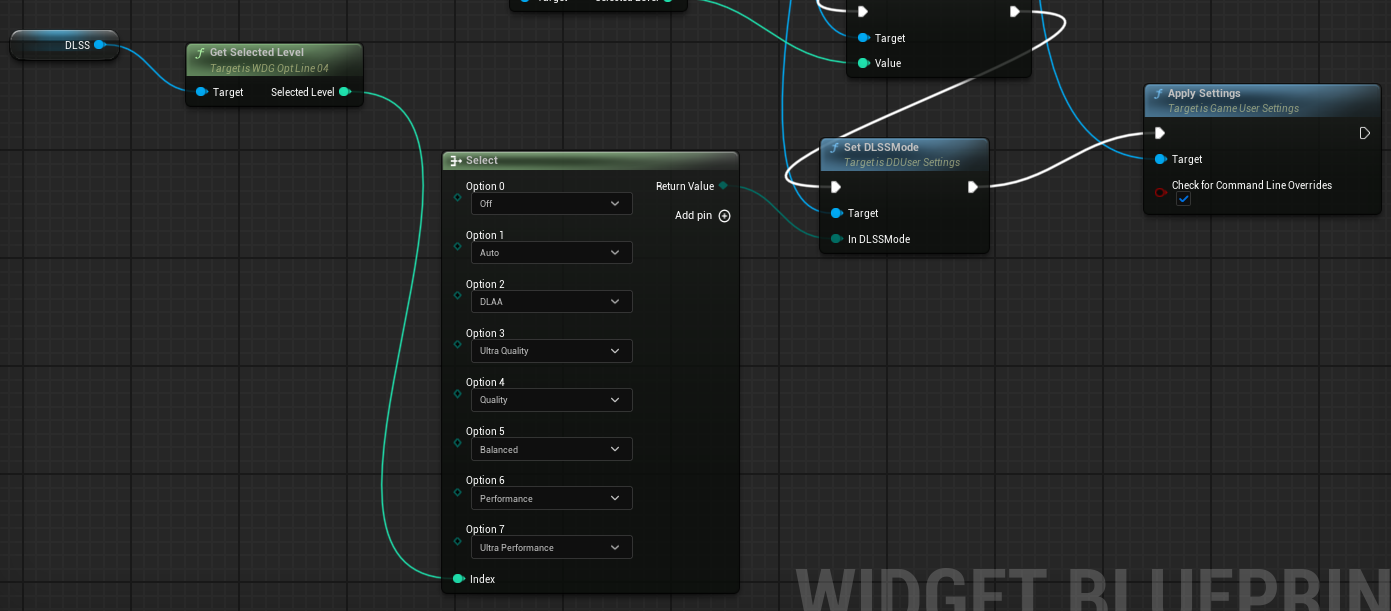Click the function icon on the Get Selected Level header
The height and width of the screenshot is (611, 1391).
coord(200,53)
